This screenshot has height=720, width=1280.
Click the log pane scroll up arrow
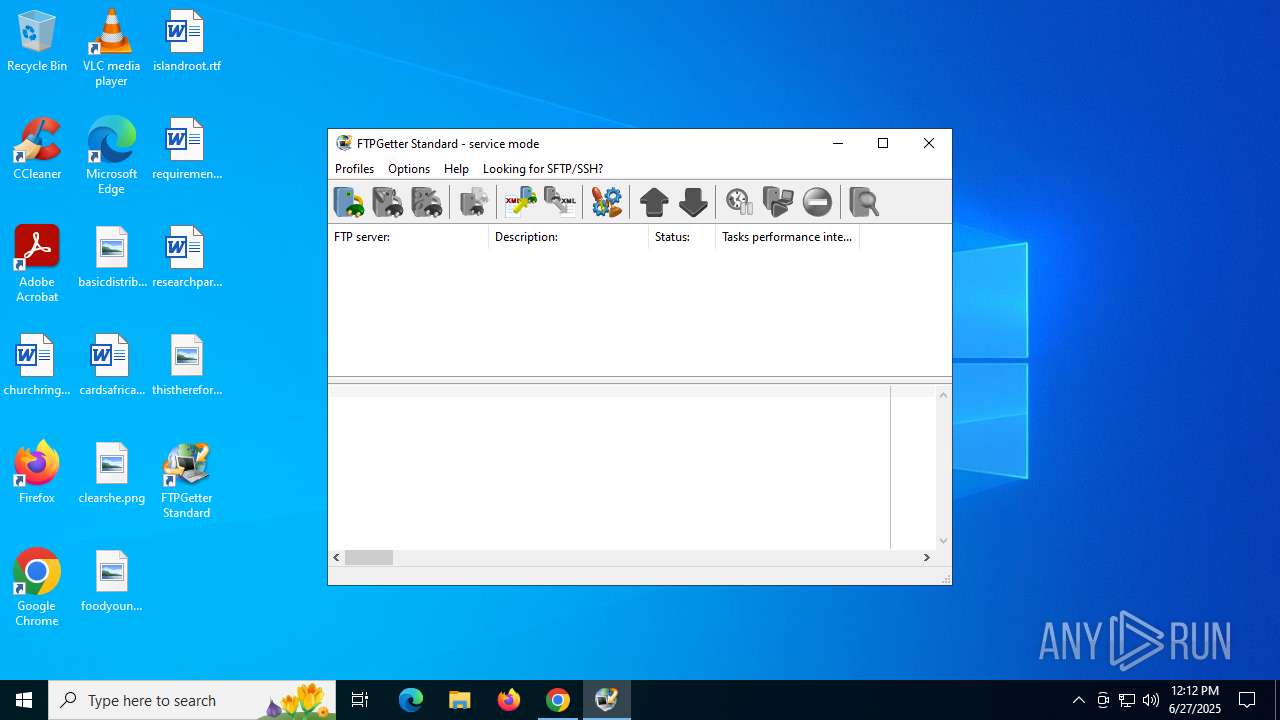click(x=943, y=395)
